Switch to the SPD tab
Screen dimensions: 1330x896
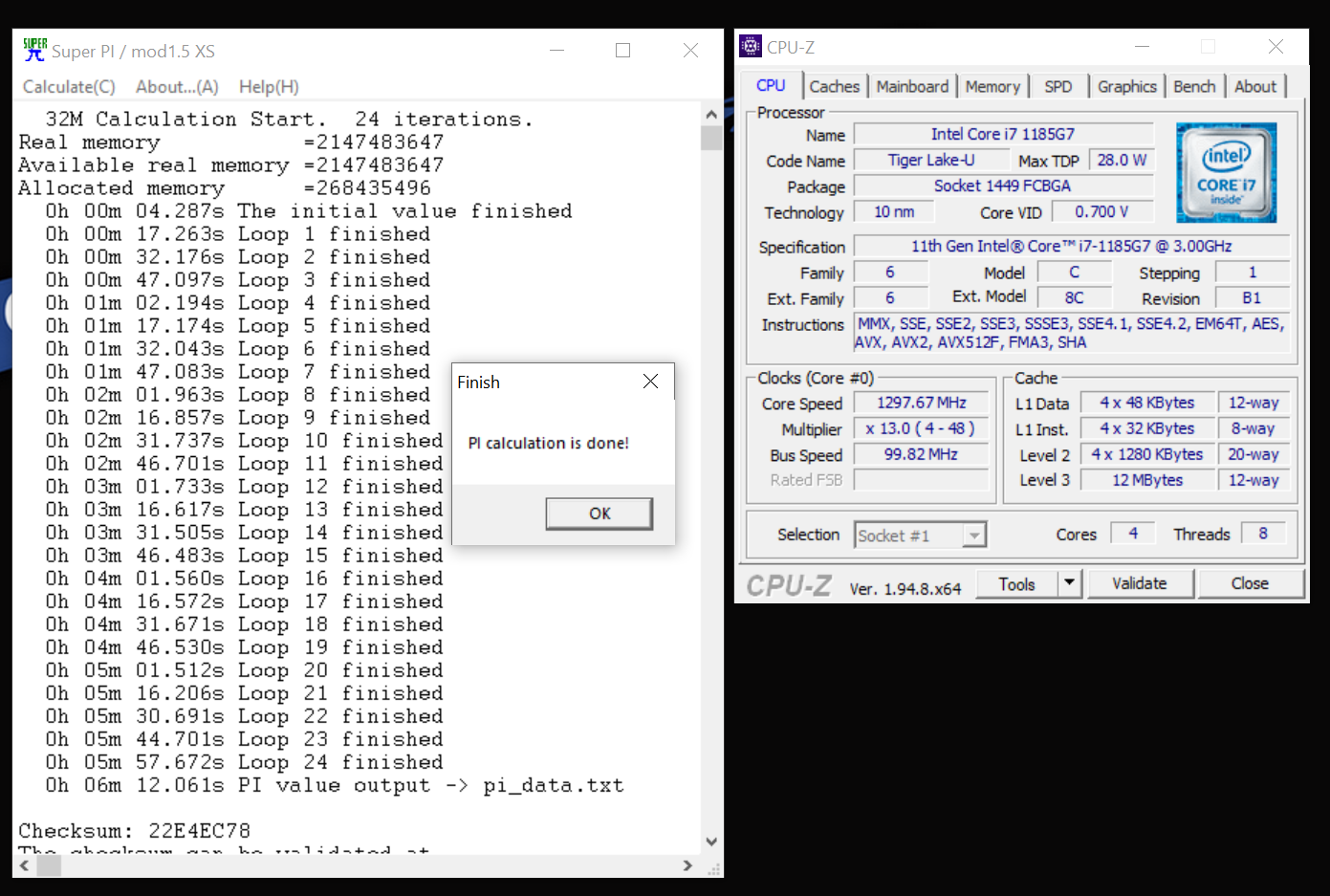point(1058,86)
